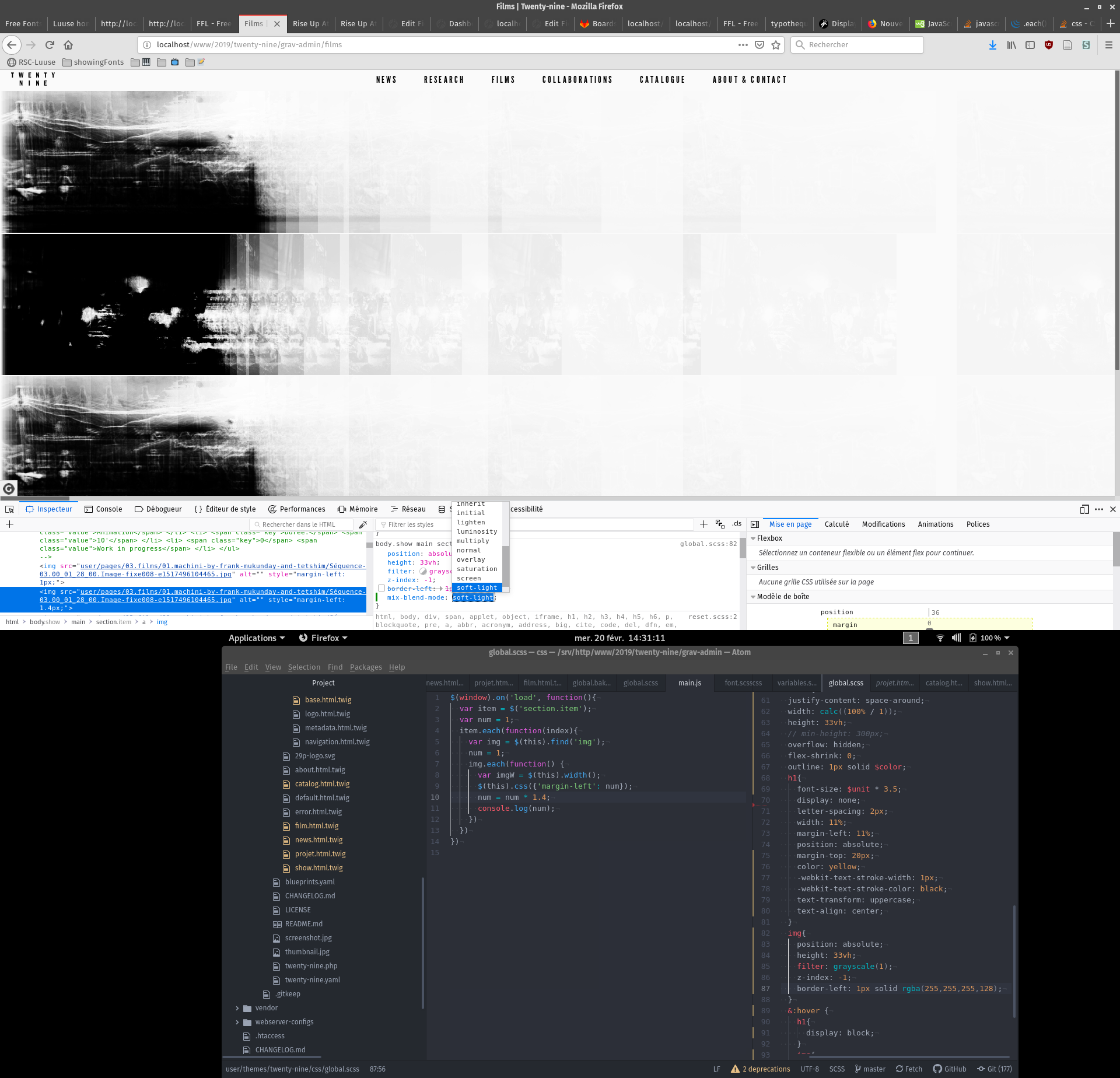Screen dimensions: 1120x1078
Task: Open the main.js tab in Atom
Action: pyautogui.click(x=689, y=683)
